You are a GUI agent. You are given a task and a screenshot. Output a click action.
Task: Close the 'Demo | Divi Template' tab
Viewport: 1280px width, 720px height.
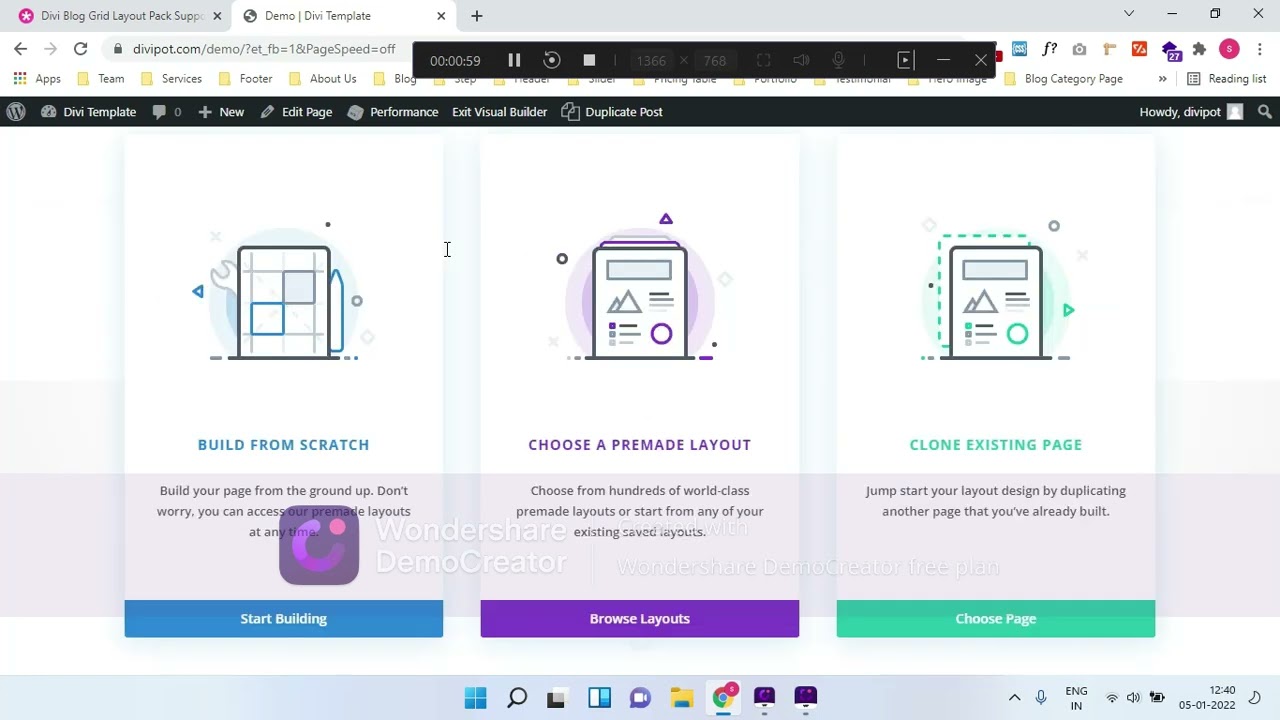pyautogui.click(x=441, y=16)
